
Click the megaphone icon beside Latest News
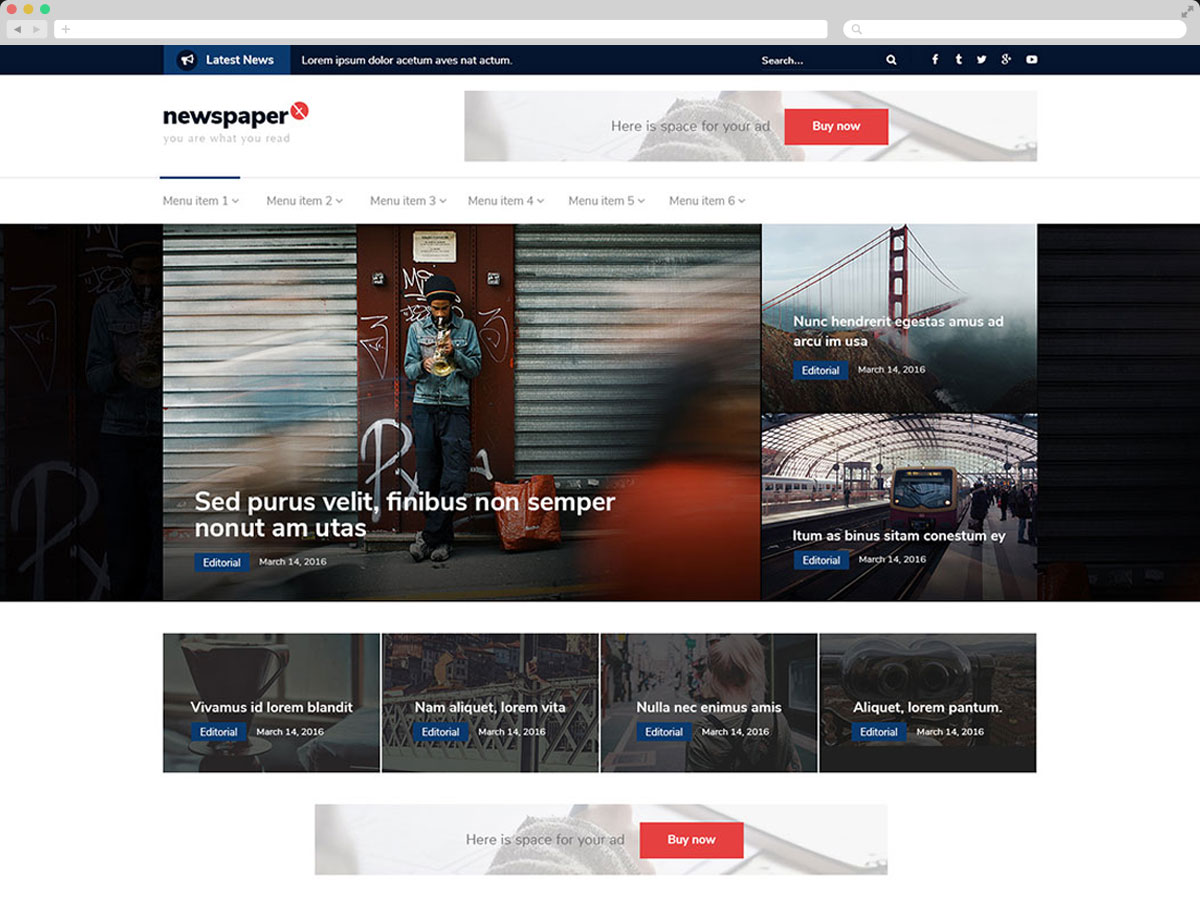point(186,59)
